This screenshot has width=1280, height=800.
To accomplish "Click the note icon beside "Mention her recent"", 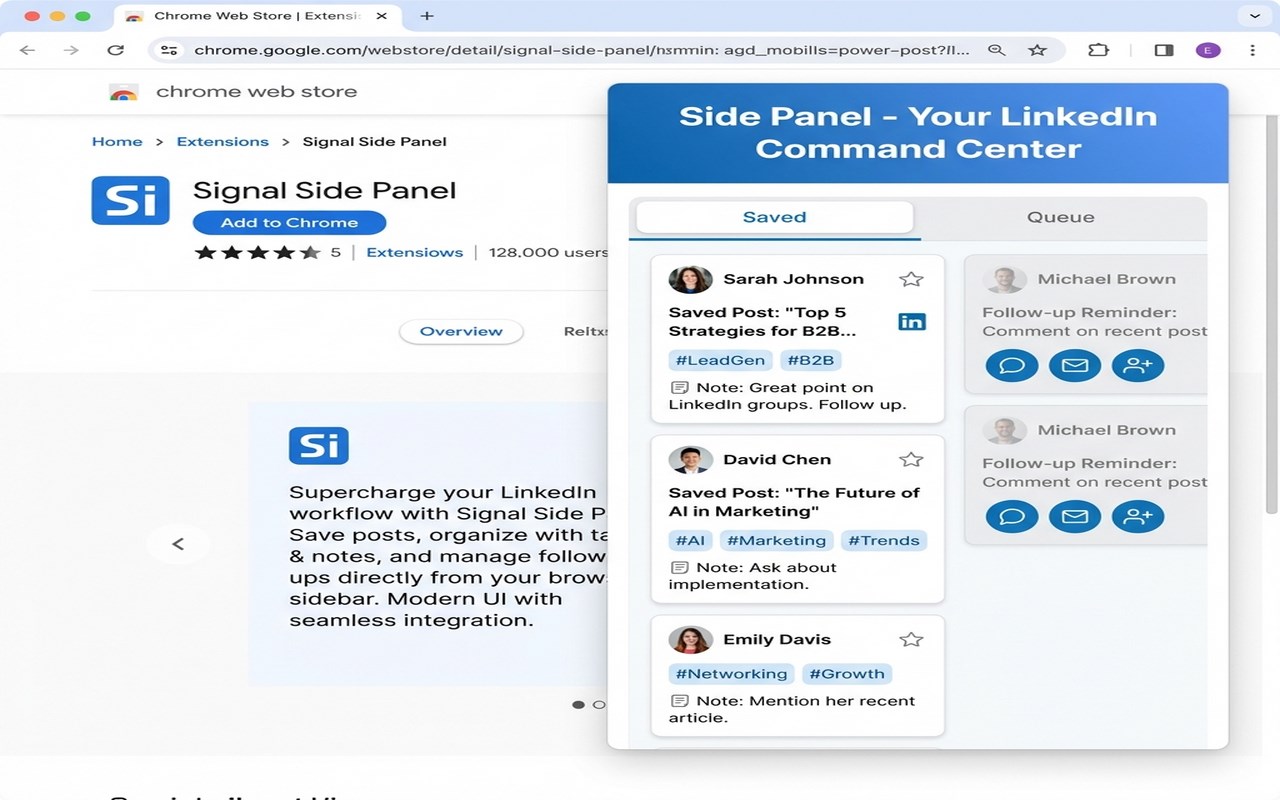I will coord(680,701).
